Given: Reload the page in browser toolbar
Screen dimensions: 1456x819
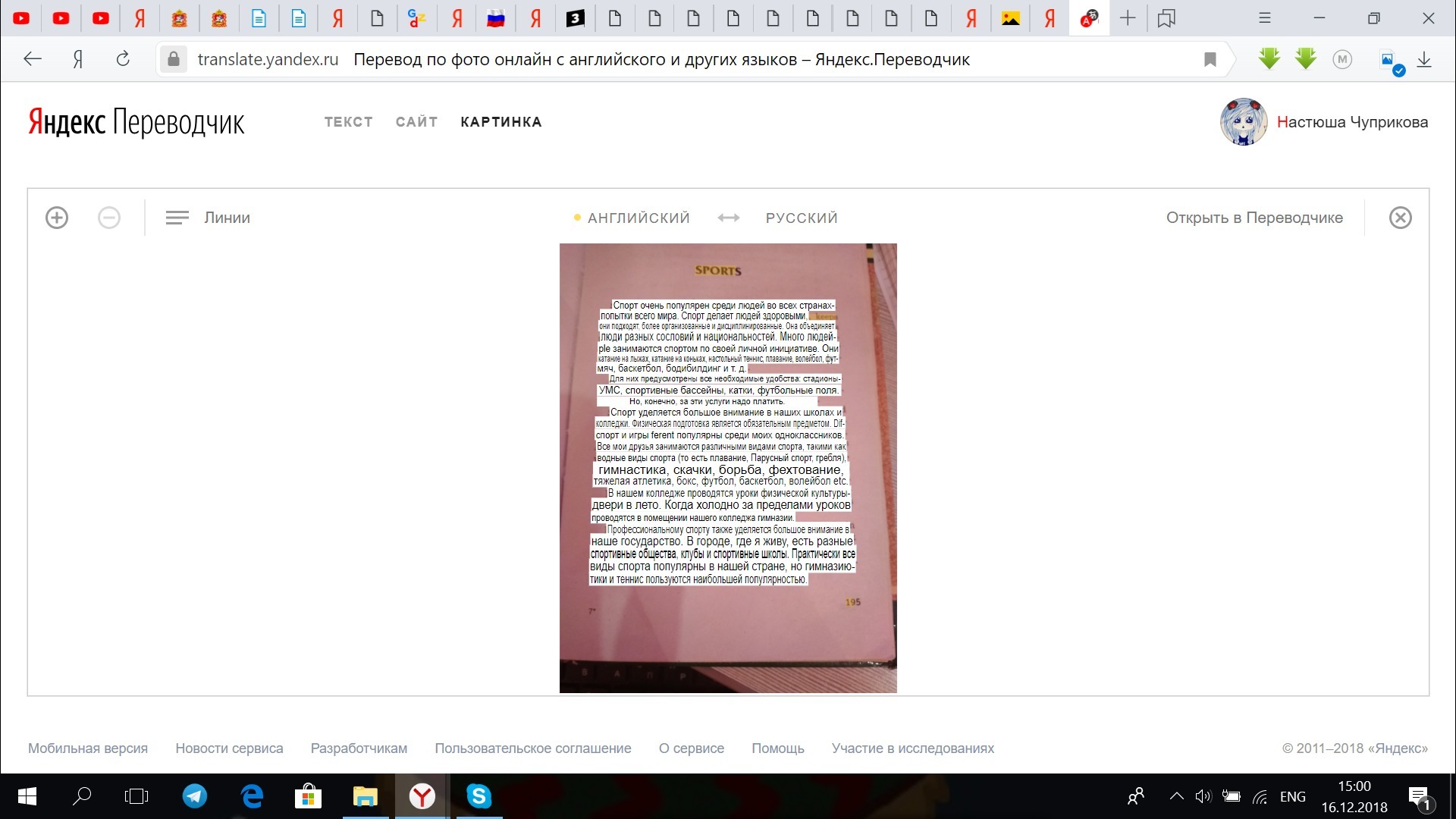Looking at the screenshot, I should (123, 59).
